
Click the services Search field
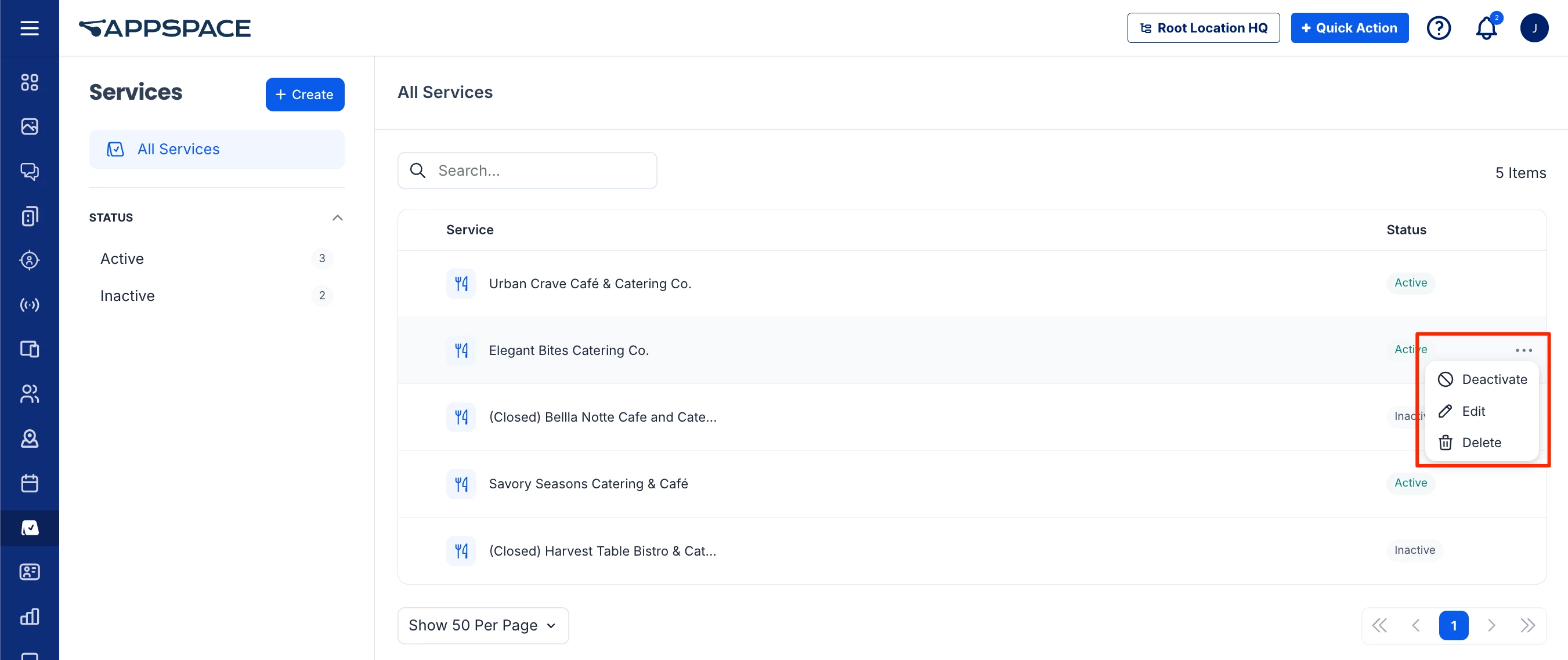536,171
